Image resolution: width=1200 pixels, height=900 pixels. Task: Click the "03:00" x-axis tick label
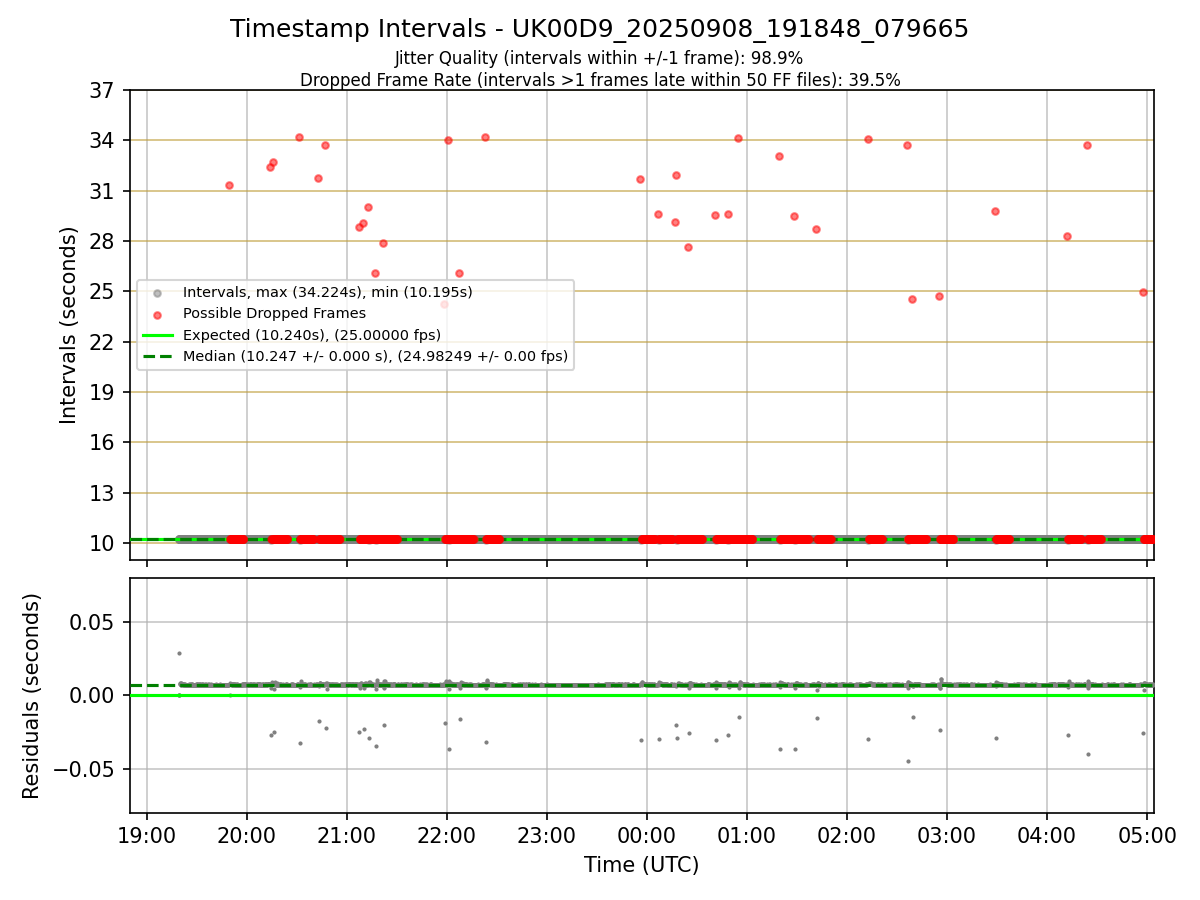pos(947,834)
